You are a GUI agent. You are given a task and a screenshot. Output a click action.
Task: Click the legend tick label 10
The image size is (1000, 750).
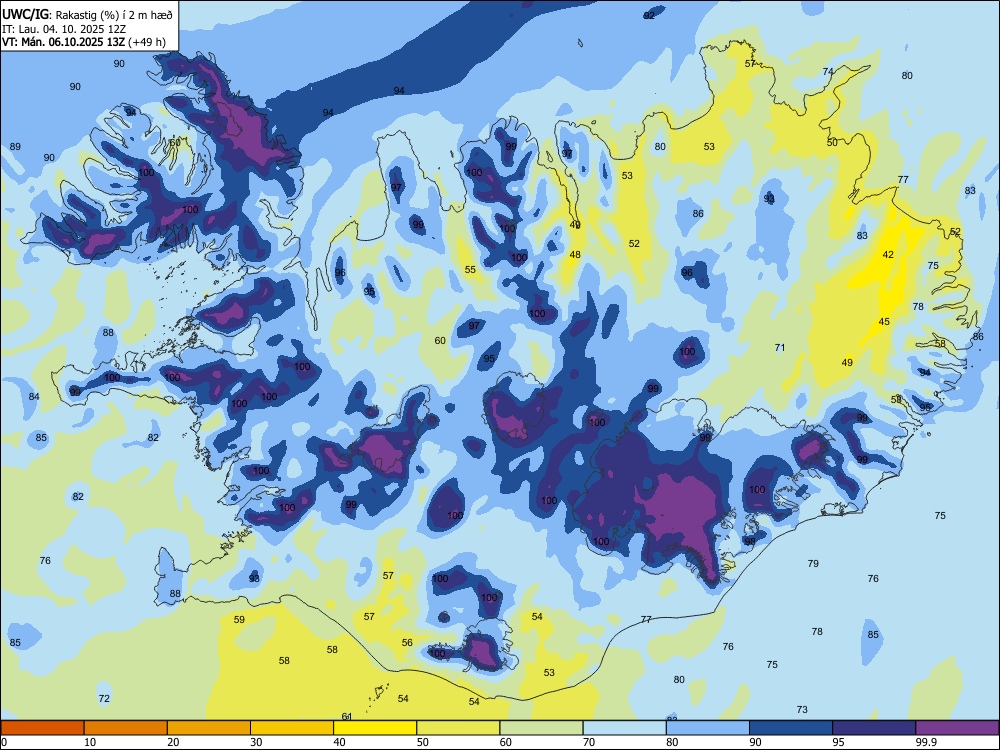90,742
